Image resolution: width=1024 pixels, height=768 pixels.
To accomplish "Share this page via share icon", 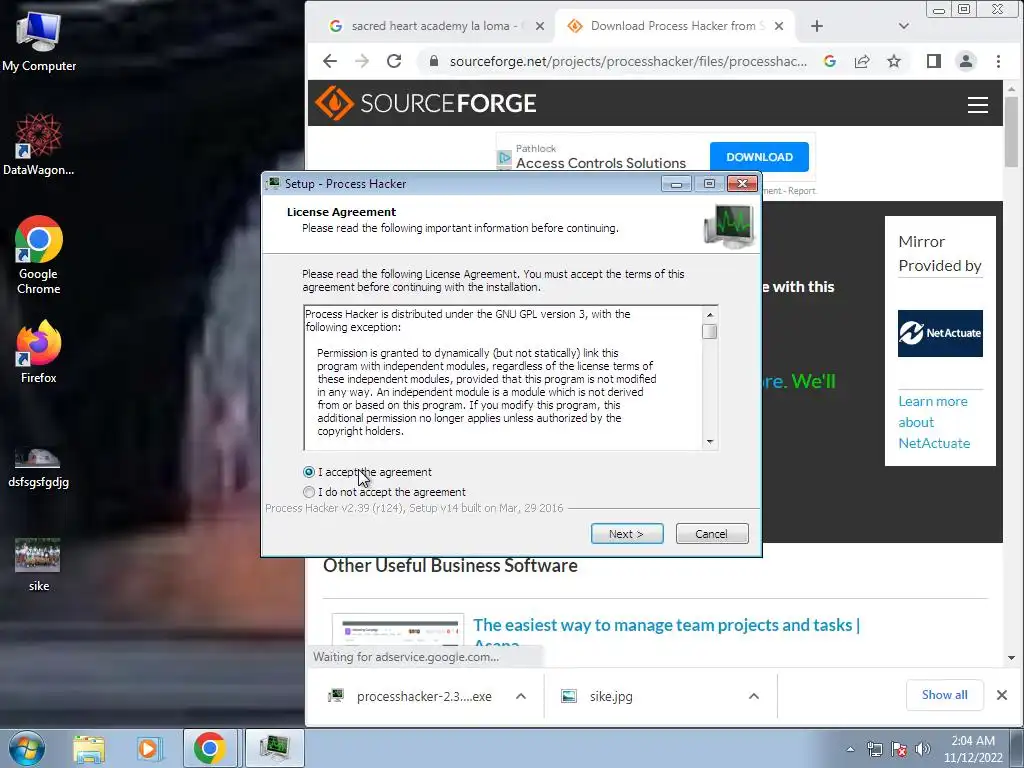I will pos(862,61).
